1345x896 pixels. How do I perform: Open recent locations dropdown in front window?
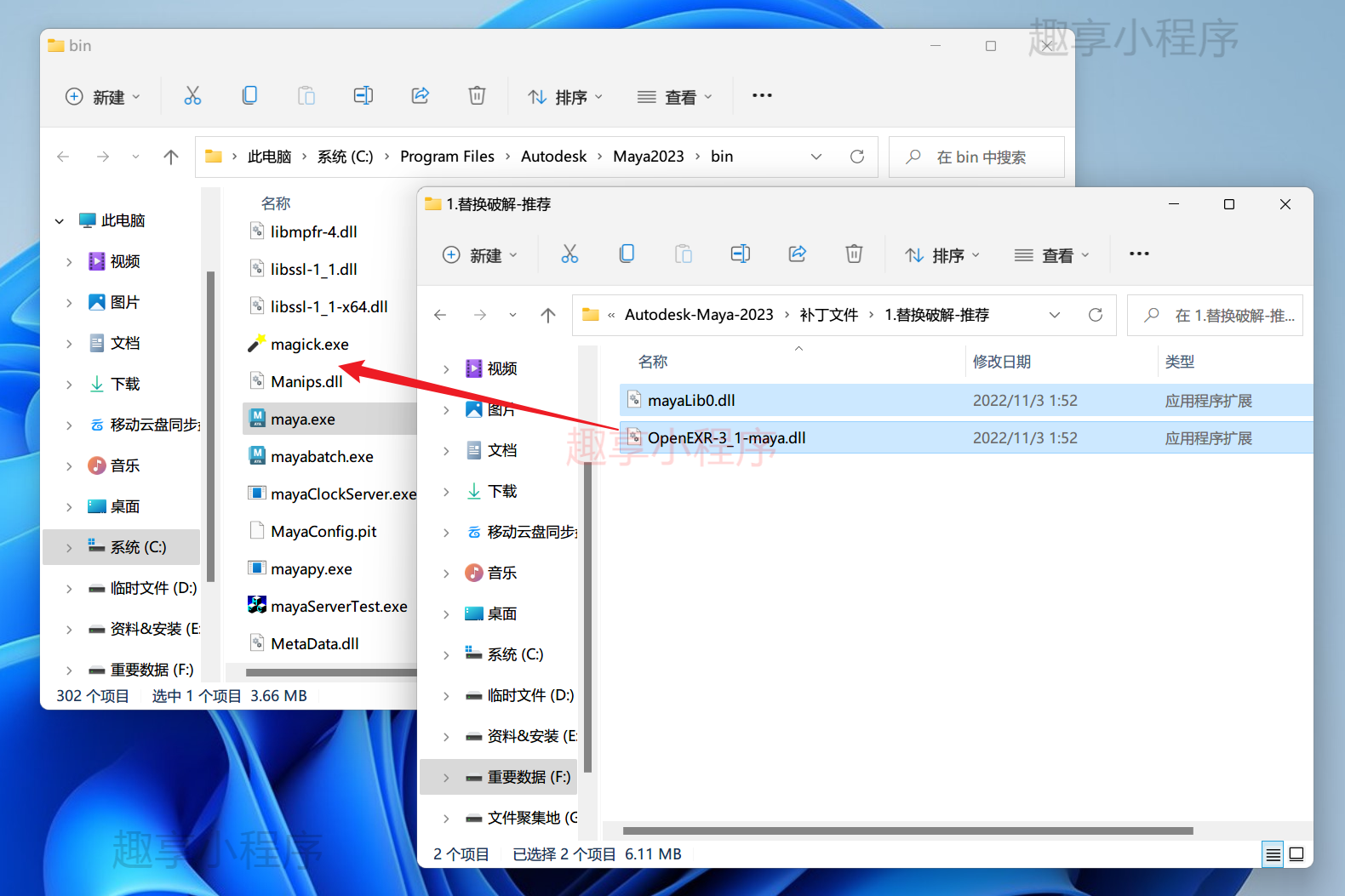tap(512, 315)
